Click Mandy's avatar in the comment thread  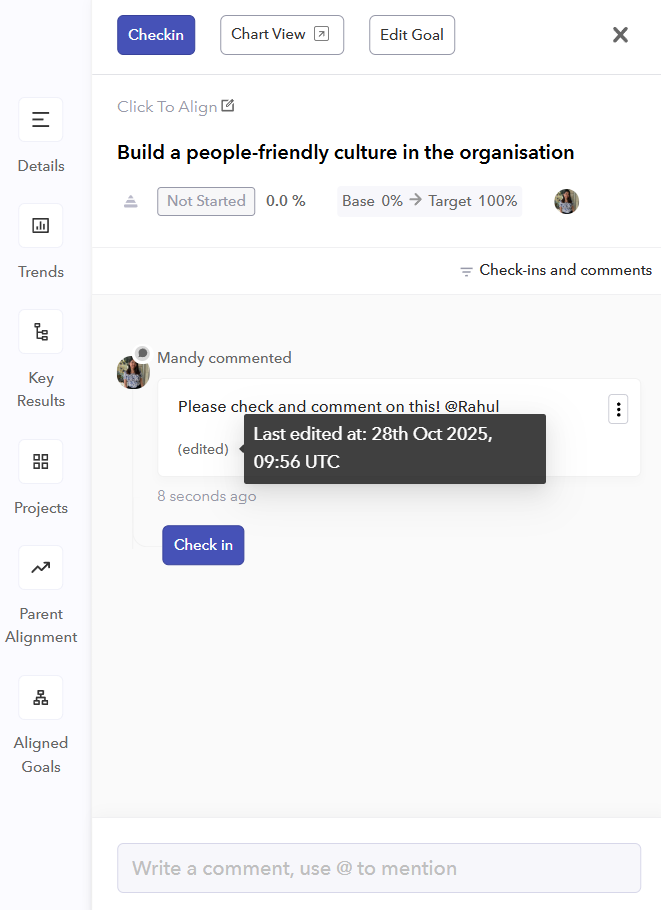coord(133,373)
